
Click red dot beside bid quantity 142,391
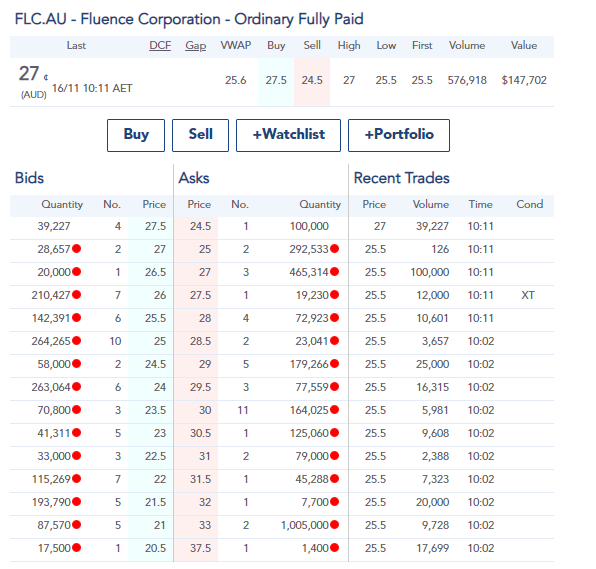pos(76,318)
